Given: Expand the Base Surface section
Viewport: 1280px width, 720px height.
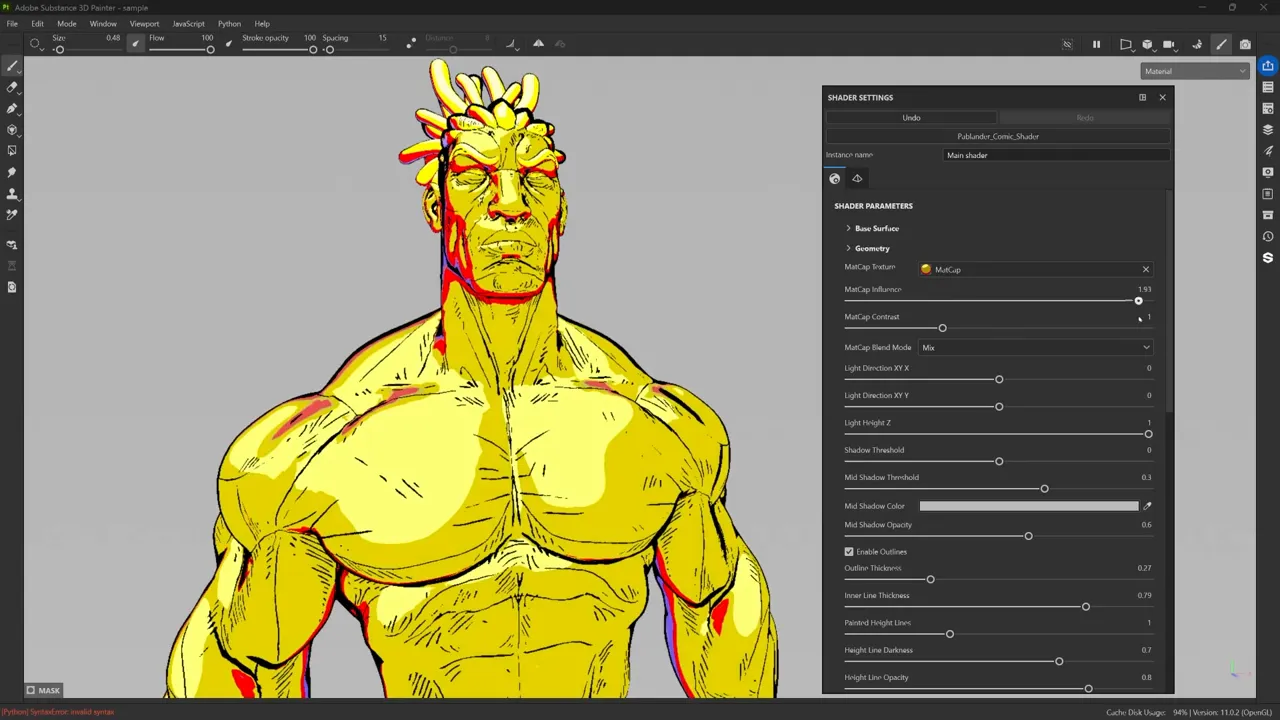Looking at the screenshot, I should pyautogui.click(x=876, y=228).
